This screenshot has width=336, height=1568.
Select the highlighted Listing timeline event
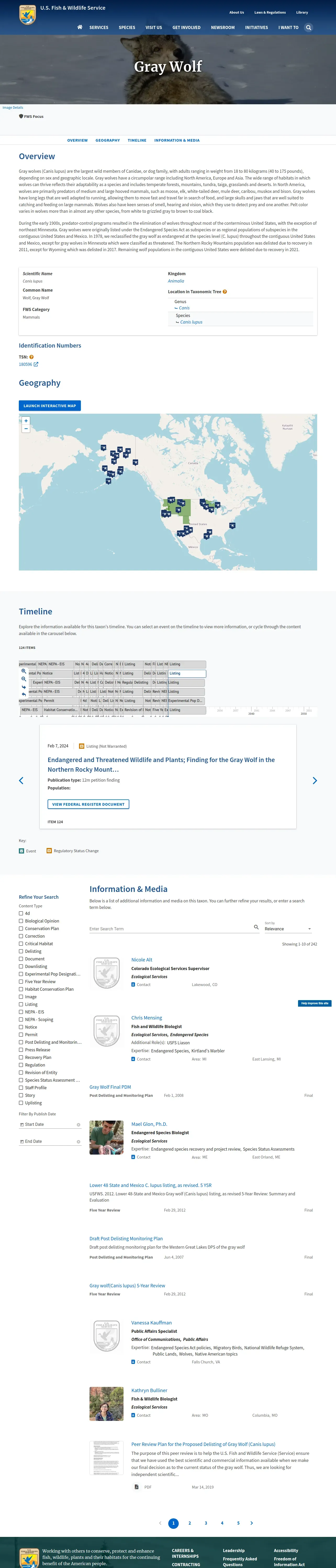coord(187,673)
